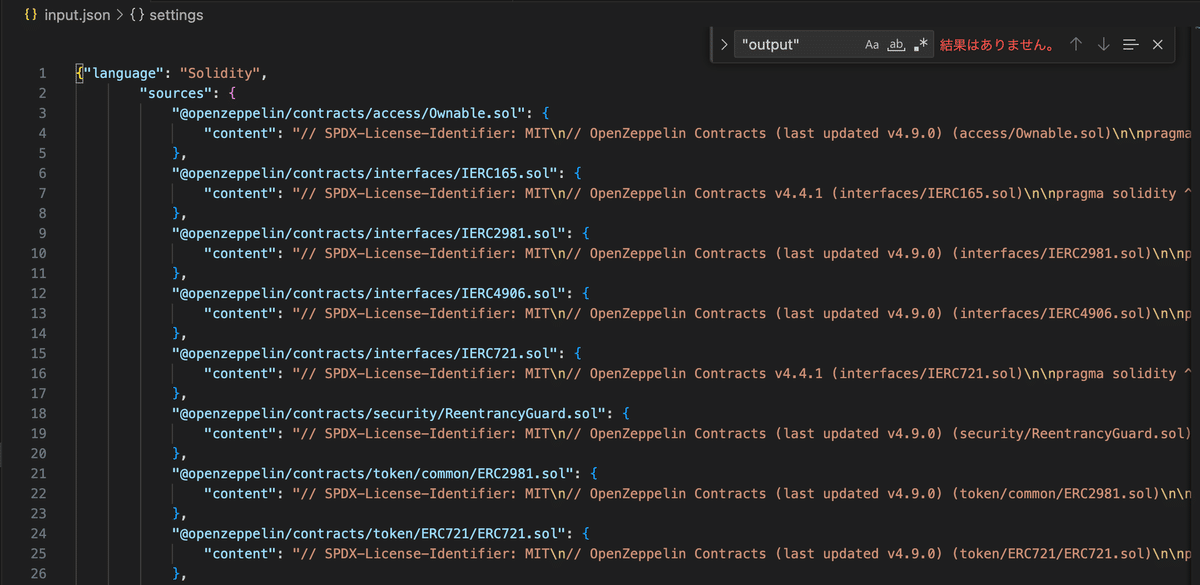
Task: Go to previous match arrow
Action: pyautogui.click(x=1076, y=45)
